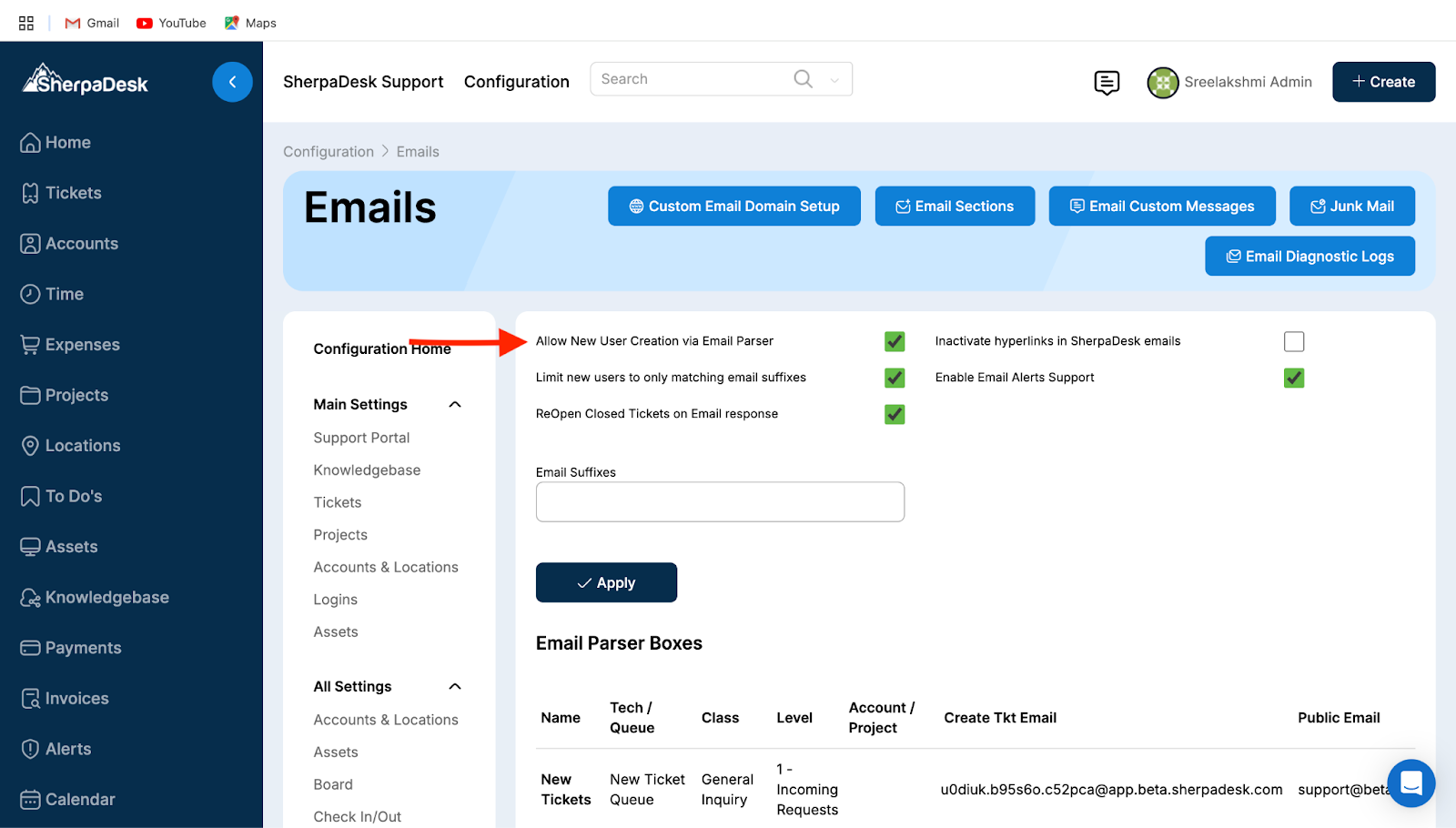Click the search magnifier icon
The width and height of the screenshot is (1456, 828).
coord(803,79)
